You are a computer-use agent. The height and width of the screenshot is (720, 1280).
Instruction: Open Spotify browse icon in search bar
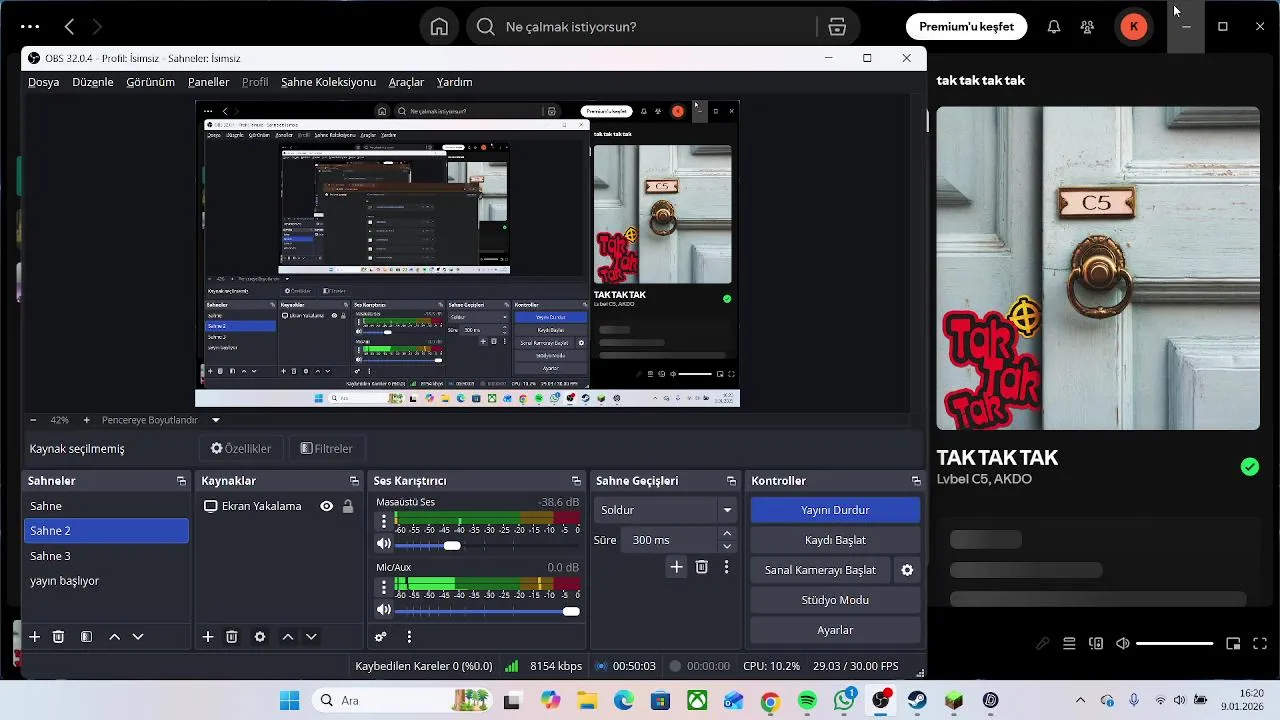838,27
